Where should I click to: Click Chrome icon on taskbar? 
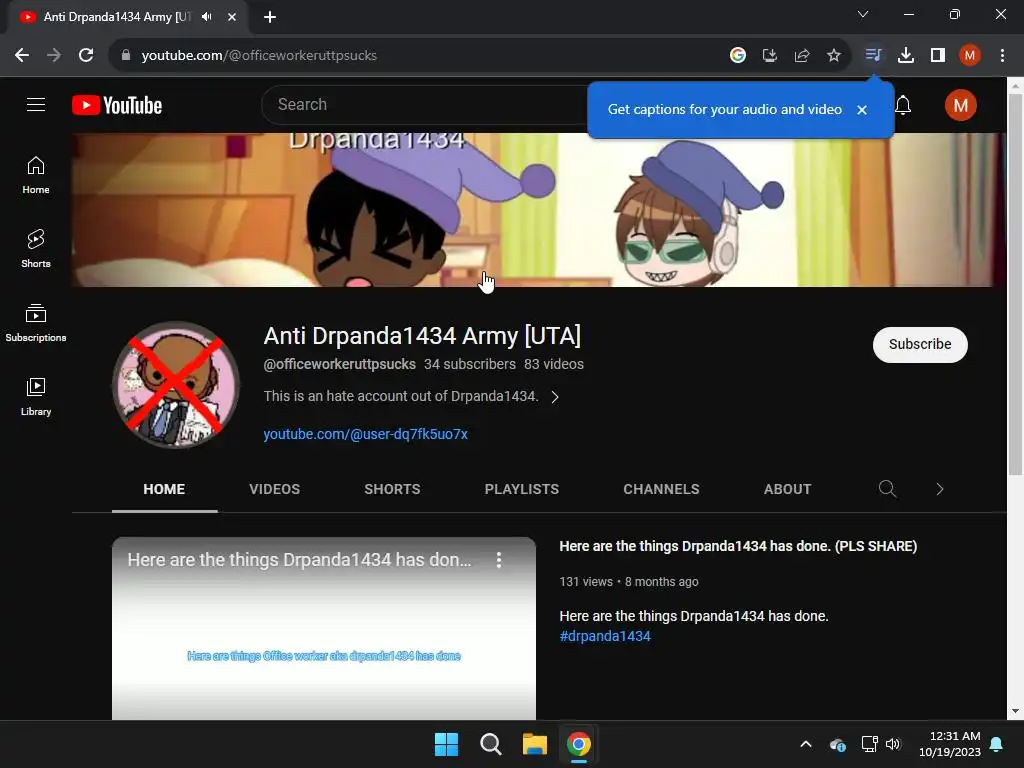coord(578,744)
